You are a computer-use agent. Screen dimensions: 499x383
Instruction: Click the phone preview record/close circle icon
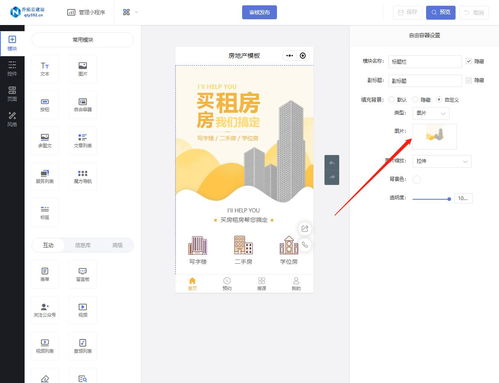tap(303, 56)
